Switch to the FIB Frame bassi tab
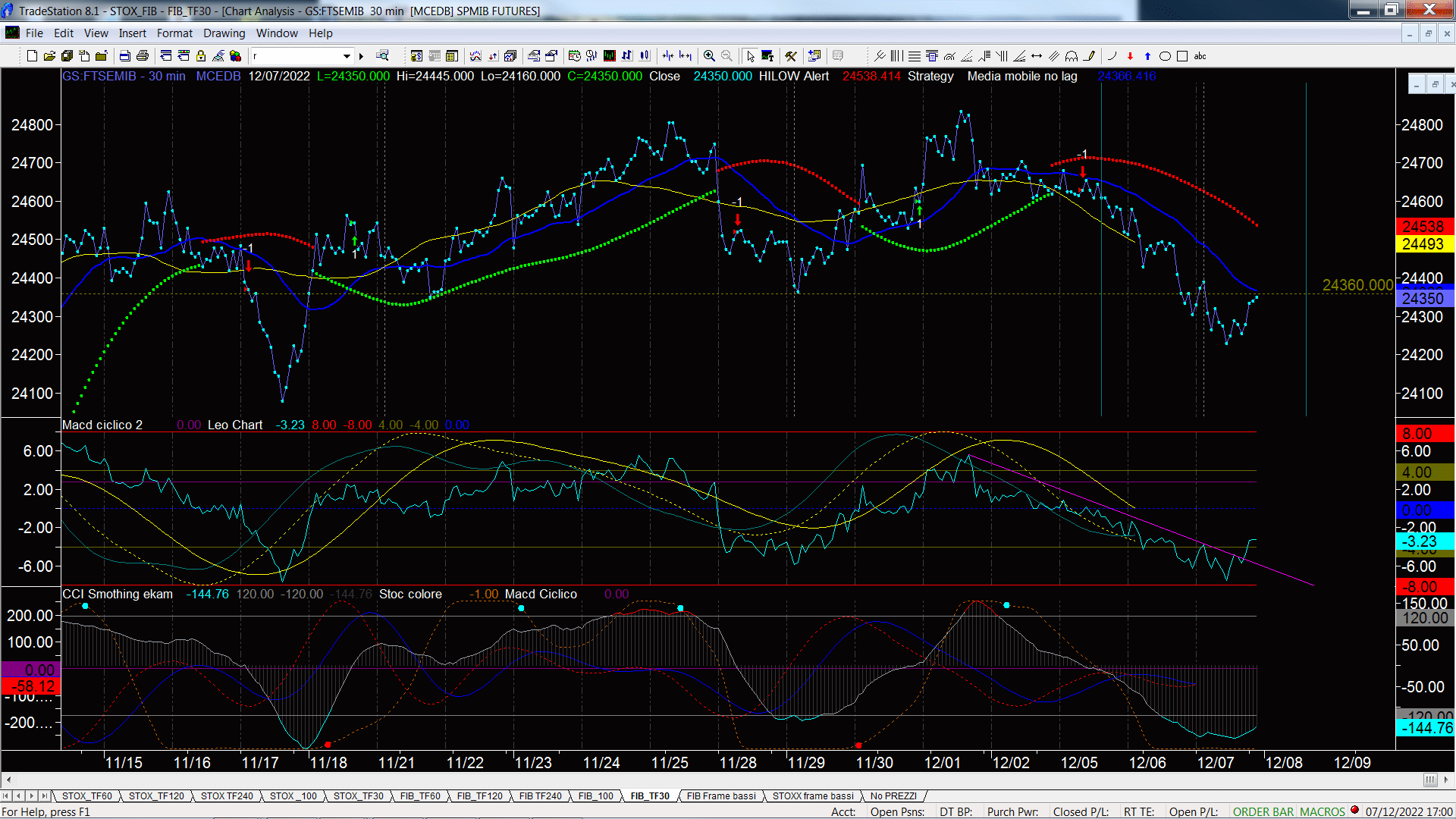The height and width of the screenshot is (819, 1456). pyautogui.click(x=721, y=796)
